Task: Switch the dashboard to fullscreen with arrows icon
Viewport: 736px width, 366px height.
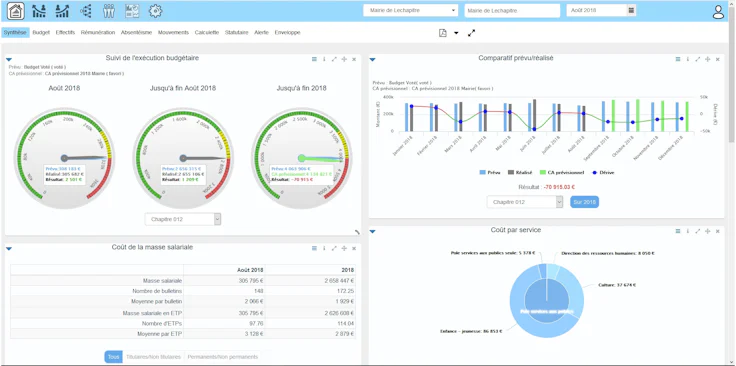Action: [x=472, y=33]
